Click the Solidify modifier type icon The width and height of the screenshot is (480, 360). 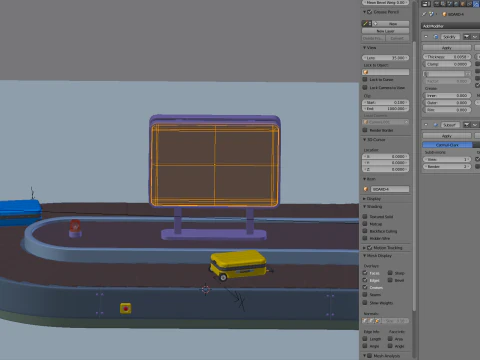[436, 37]
